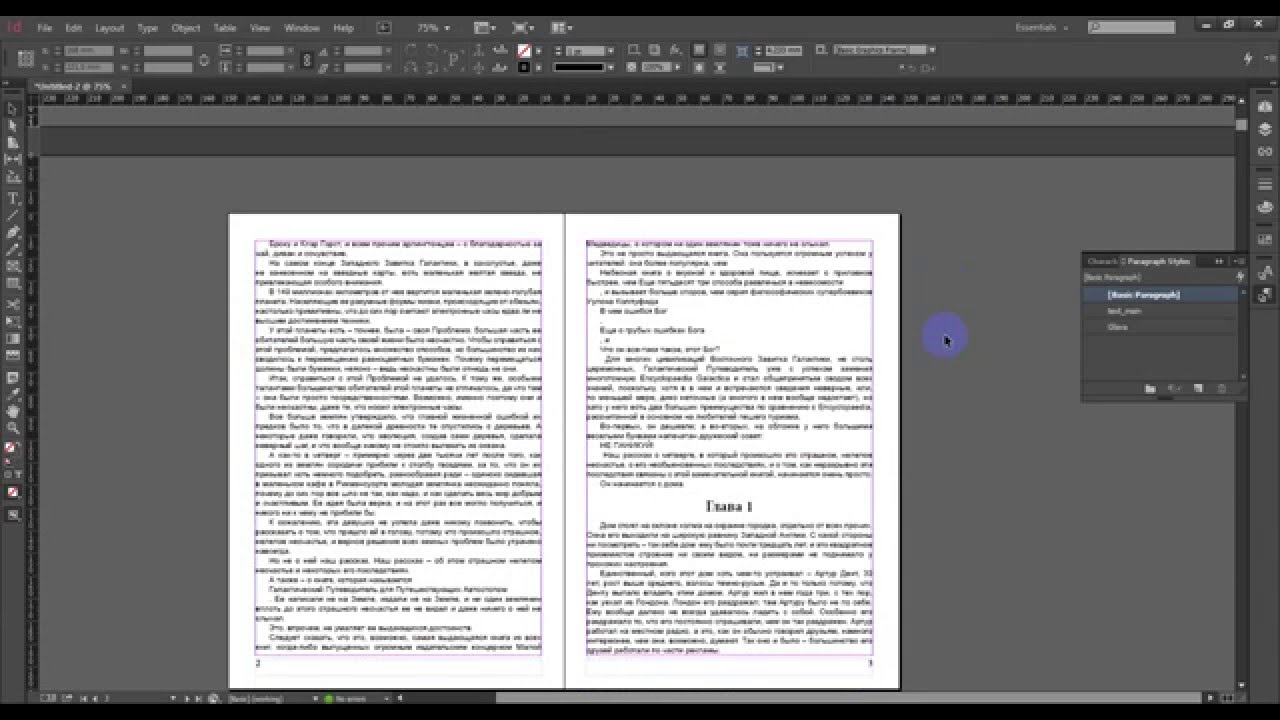Select the Selection tool in Tools panel
Viewport: 1280px width, 720px height.
[13, 109]
